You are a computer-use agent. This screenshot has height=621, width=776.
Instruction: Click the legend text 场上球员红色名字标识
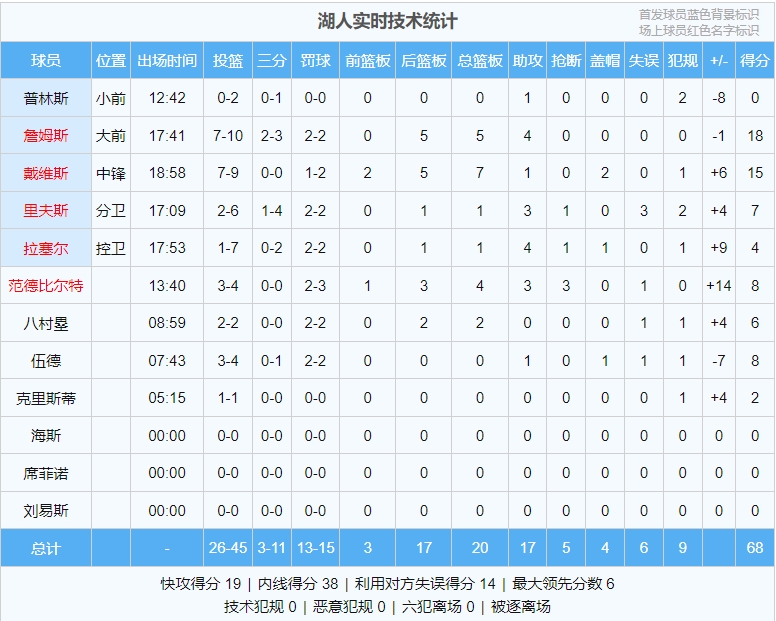click(699, 30)
